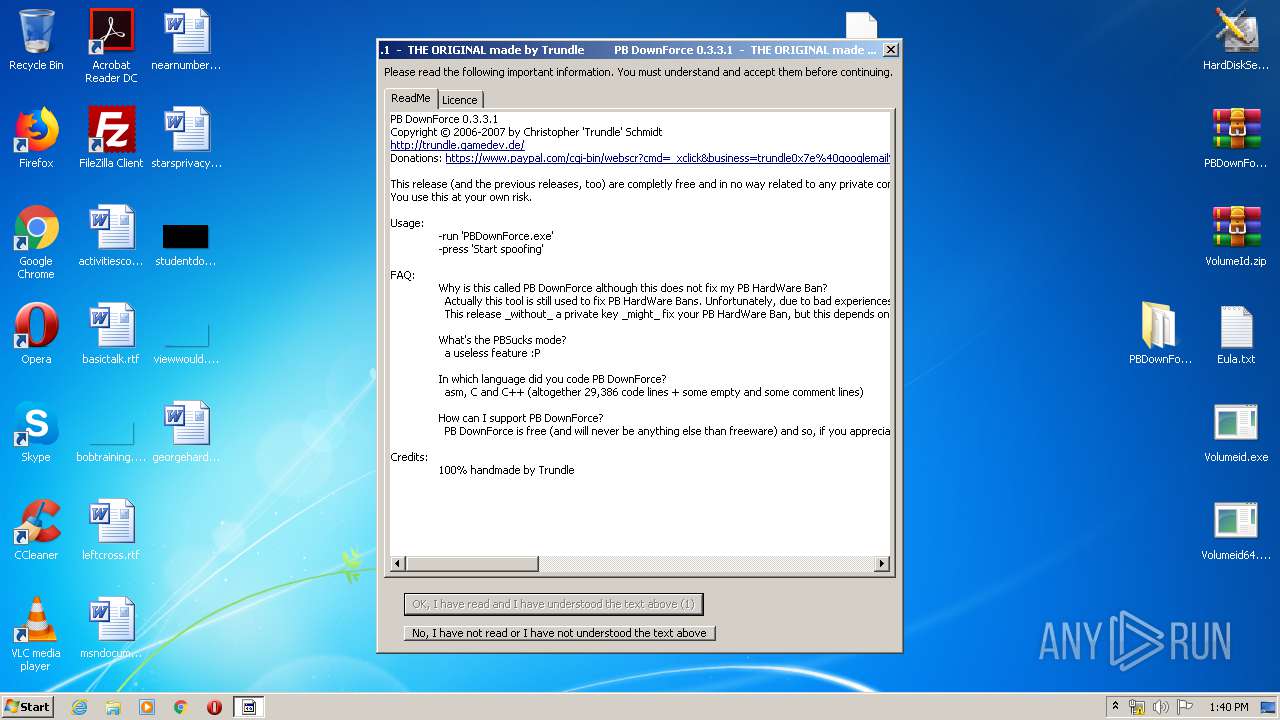Launch Opera desktop shortcut
This screenshot has height=720, width=1280.
pos(36,335)
